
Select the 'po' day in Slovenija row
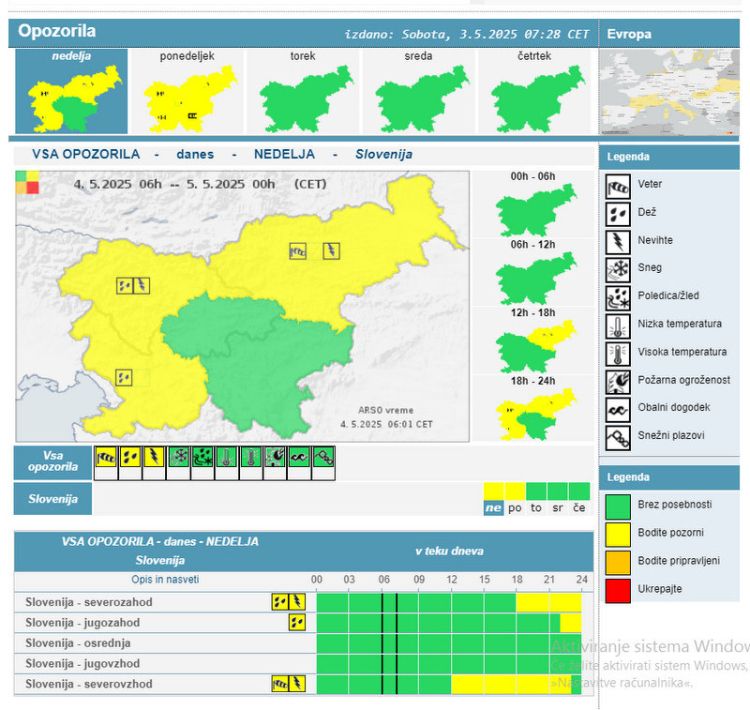[516, 508]
